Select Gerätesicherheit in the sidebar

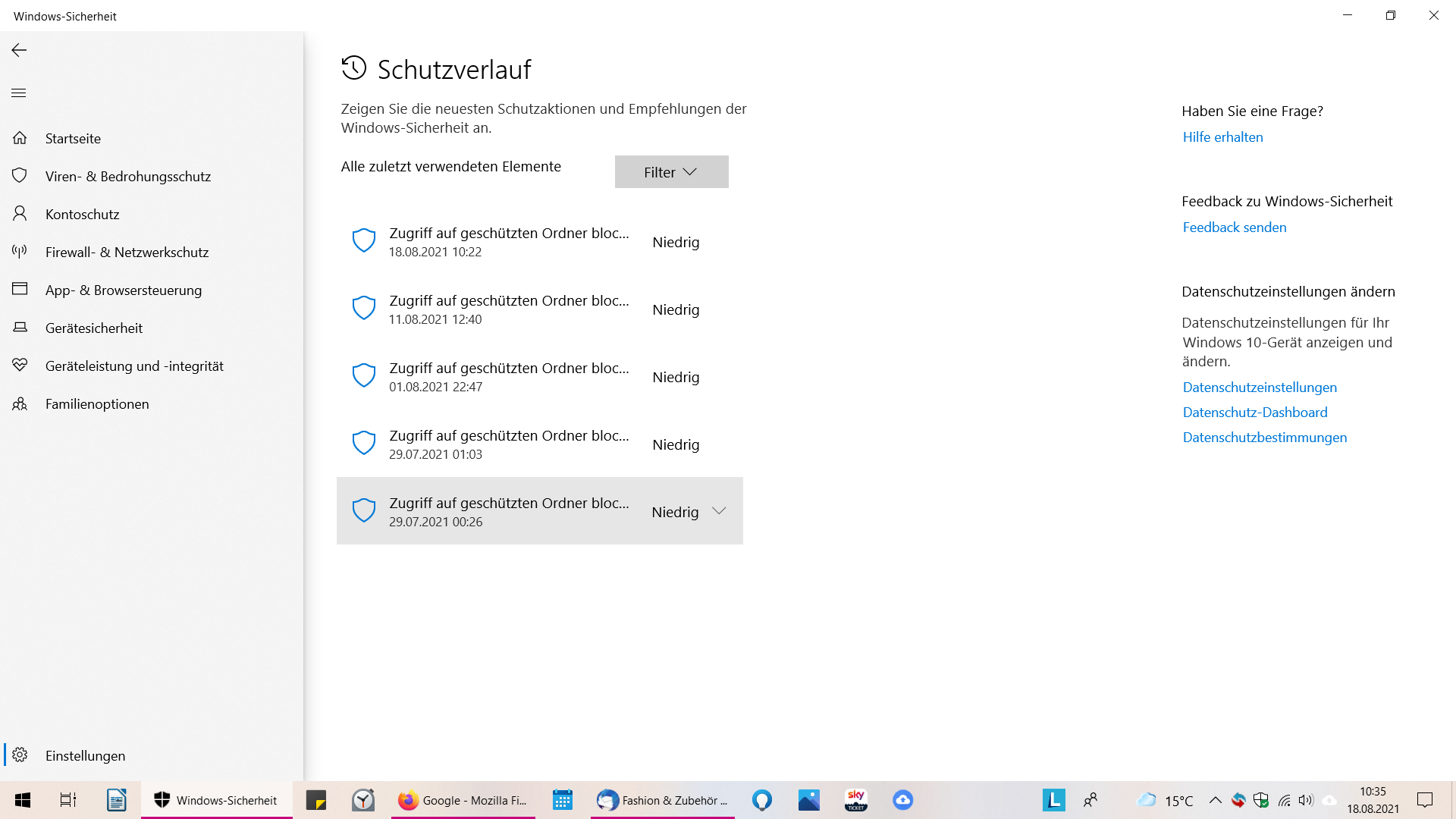(x=94, y=328)
